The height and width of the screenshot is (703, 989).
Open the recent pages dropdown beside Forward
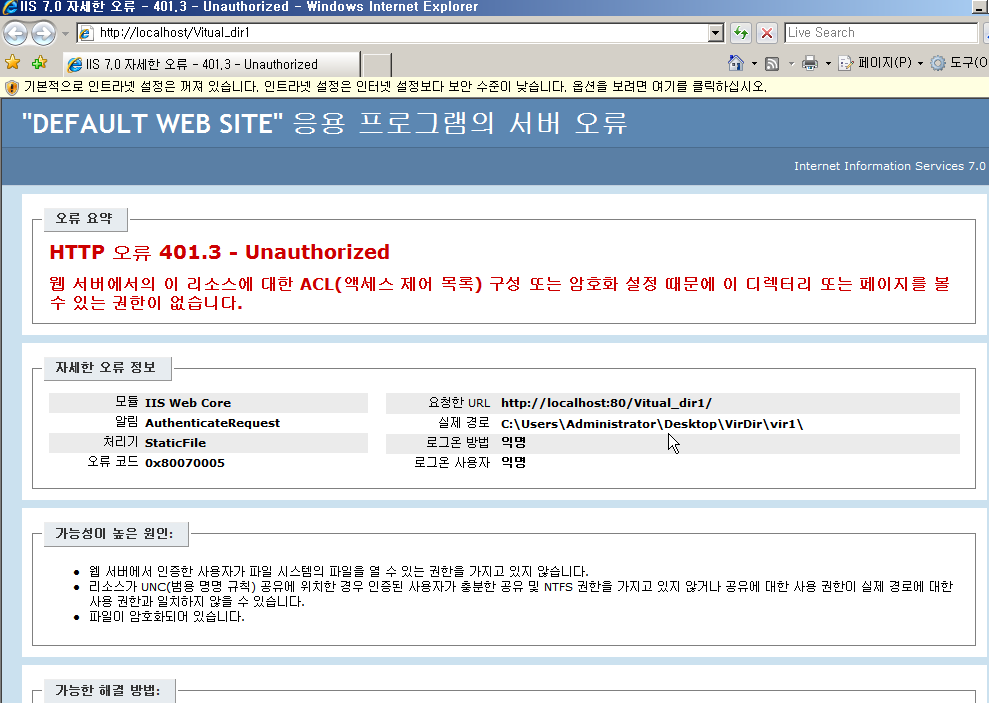click(65, 33)
